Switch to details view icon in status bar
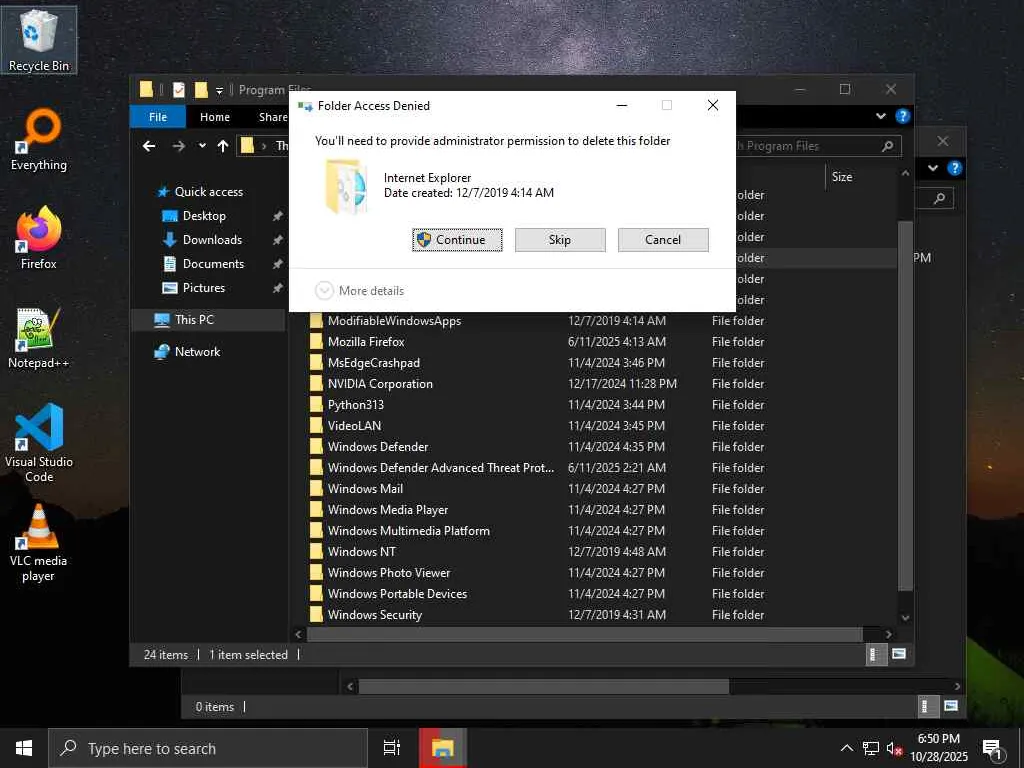This screenshot has height=768, width=1024. [x=874, y=654]
